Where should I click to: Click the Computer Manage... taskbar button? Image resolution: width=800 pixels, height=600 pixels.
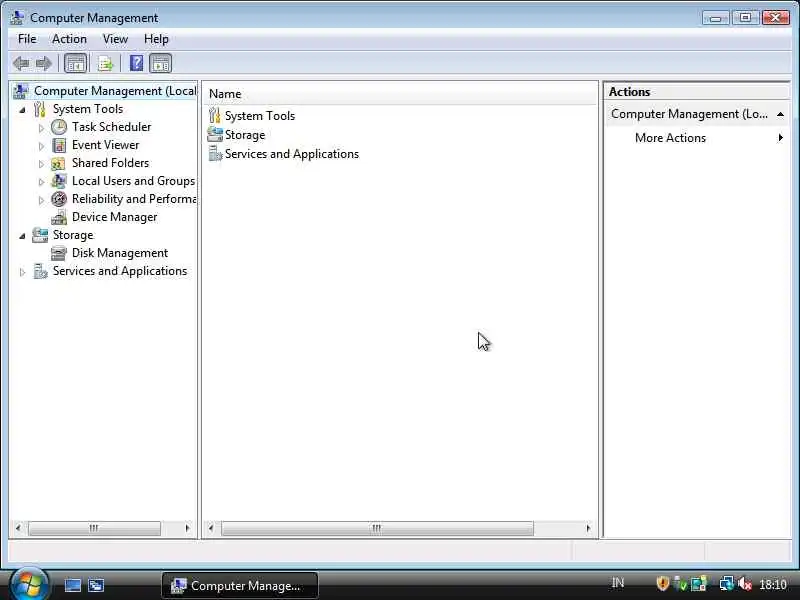[x=240, y=585]
